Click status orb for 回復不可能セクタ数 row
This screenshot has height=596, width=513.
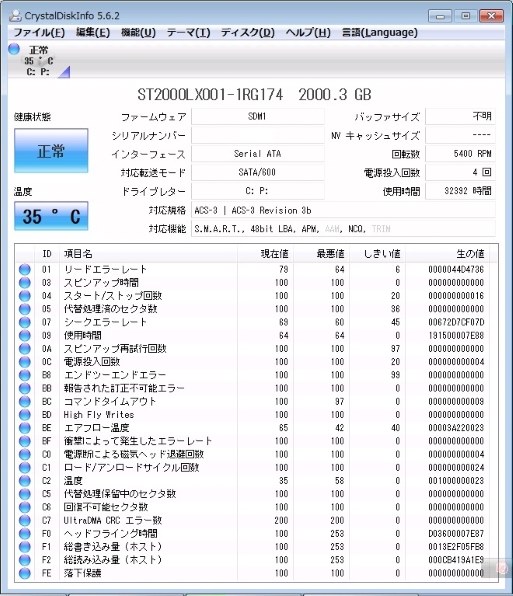pyautogui.click(x=25, y=507)
